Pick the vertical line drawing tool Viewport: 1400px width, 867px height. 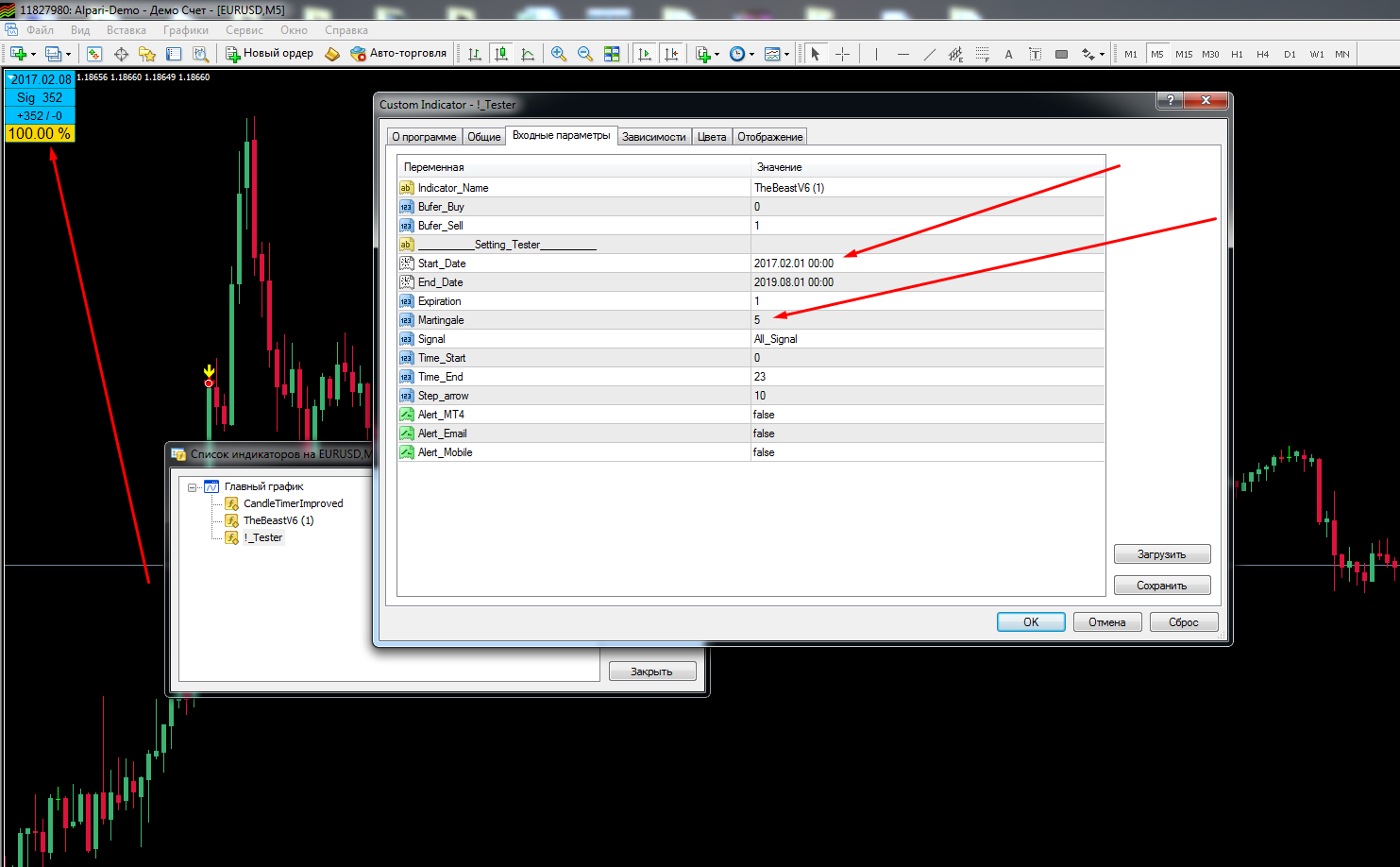pyautogui.click(x=876, y=54)
